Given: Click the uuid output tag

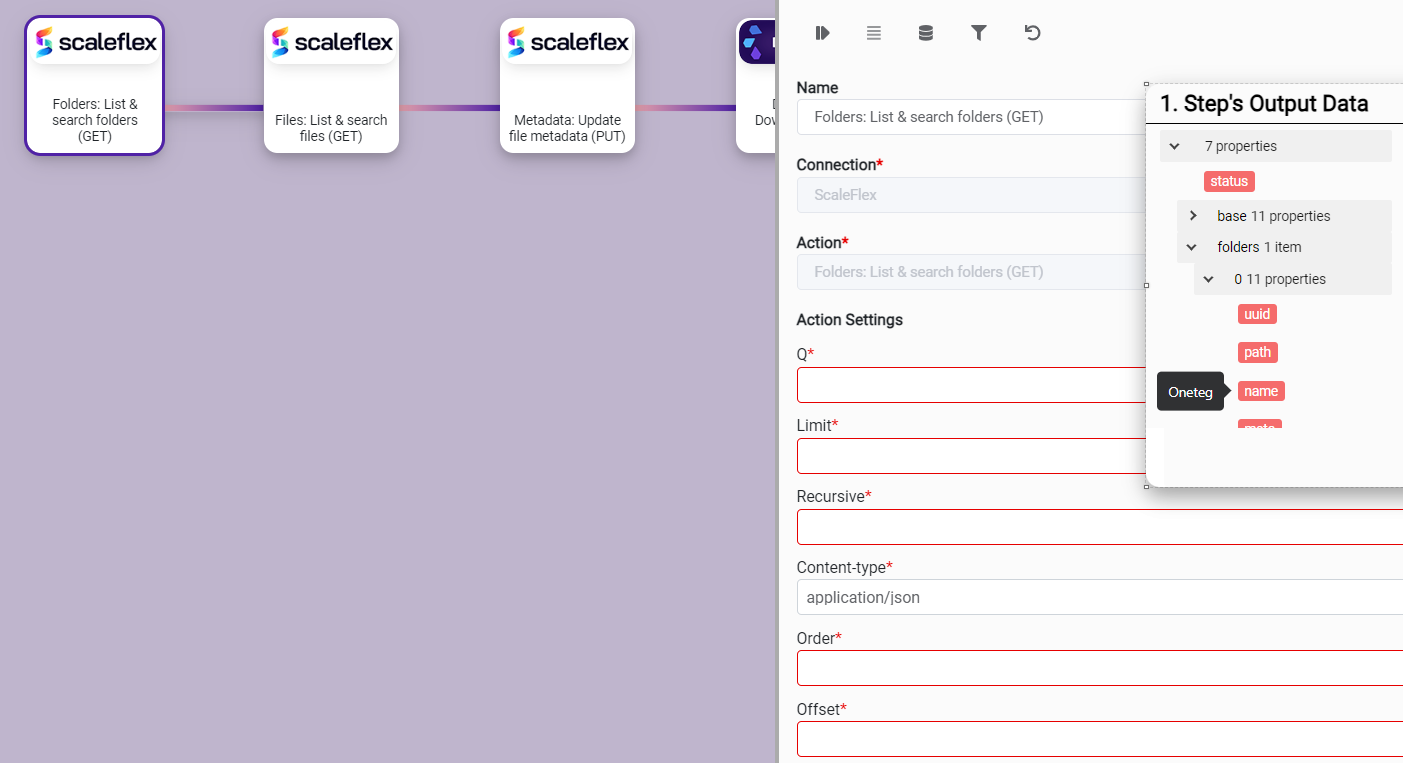Looking at the screenshot, I should [x=1257, y=314].
